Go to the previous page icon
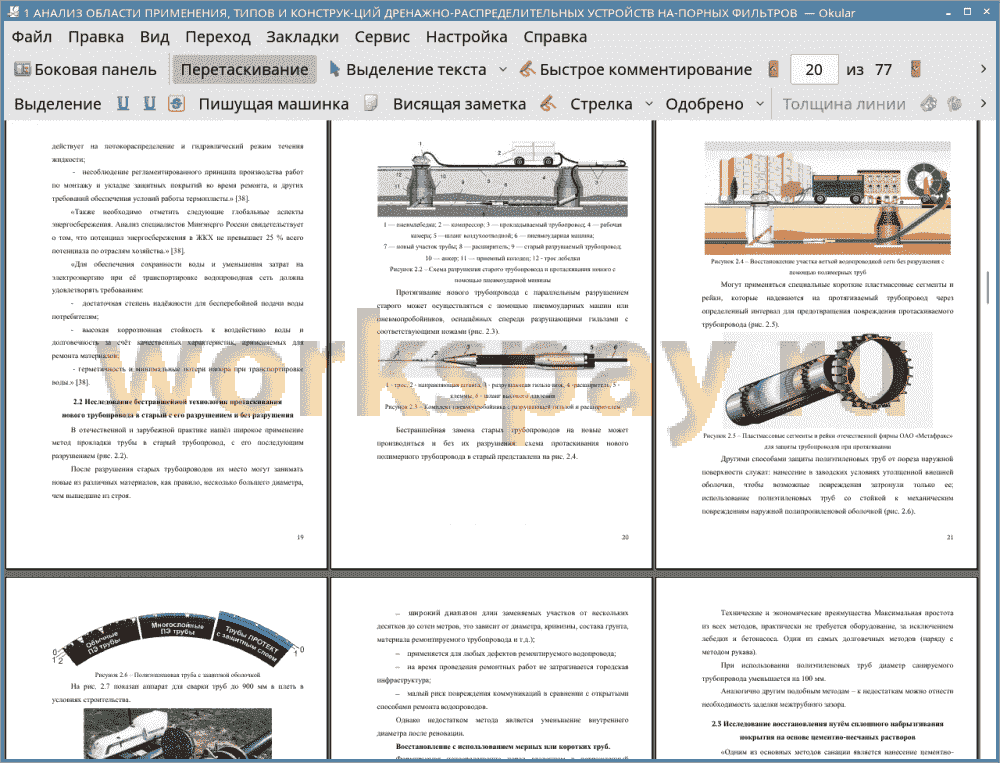Image resolution: width=1000 pixels, height=763 pixels. (774, 70)
